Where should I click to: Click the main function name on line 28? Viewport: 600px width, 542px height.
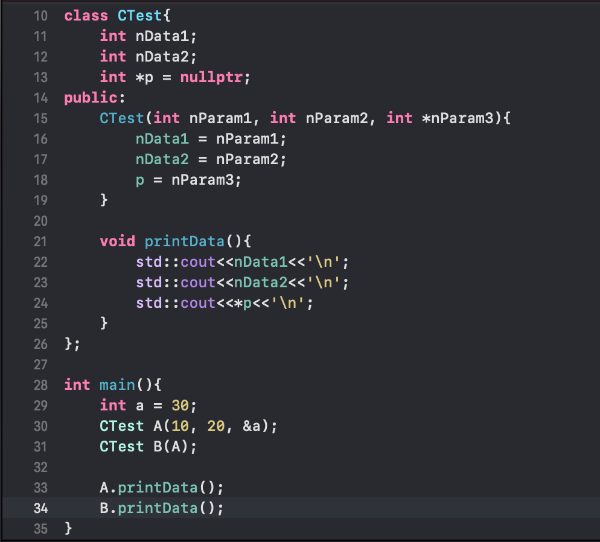click(117, 385)
